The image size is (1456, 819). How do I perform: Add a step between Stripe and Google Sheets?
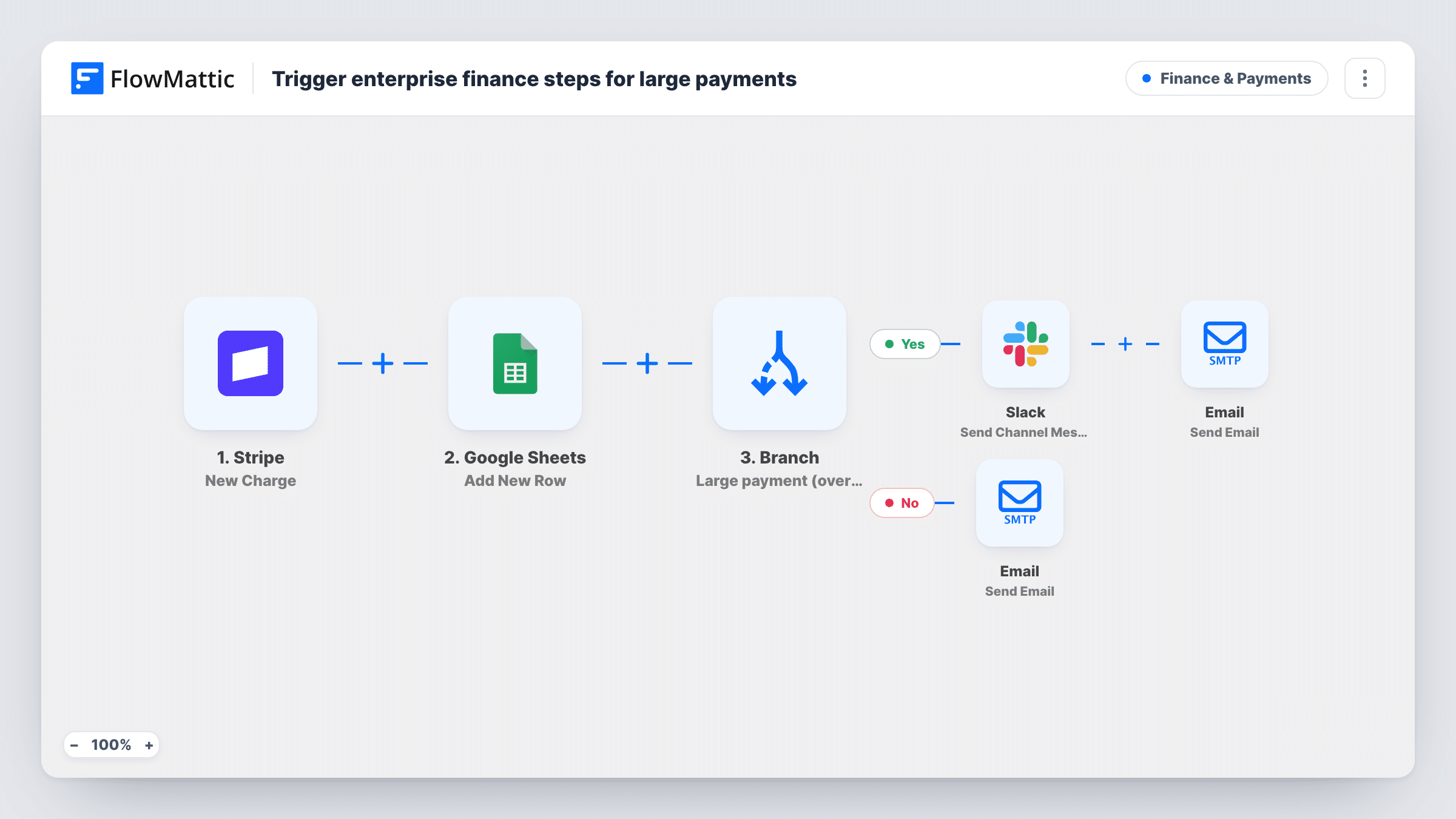383,363
